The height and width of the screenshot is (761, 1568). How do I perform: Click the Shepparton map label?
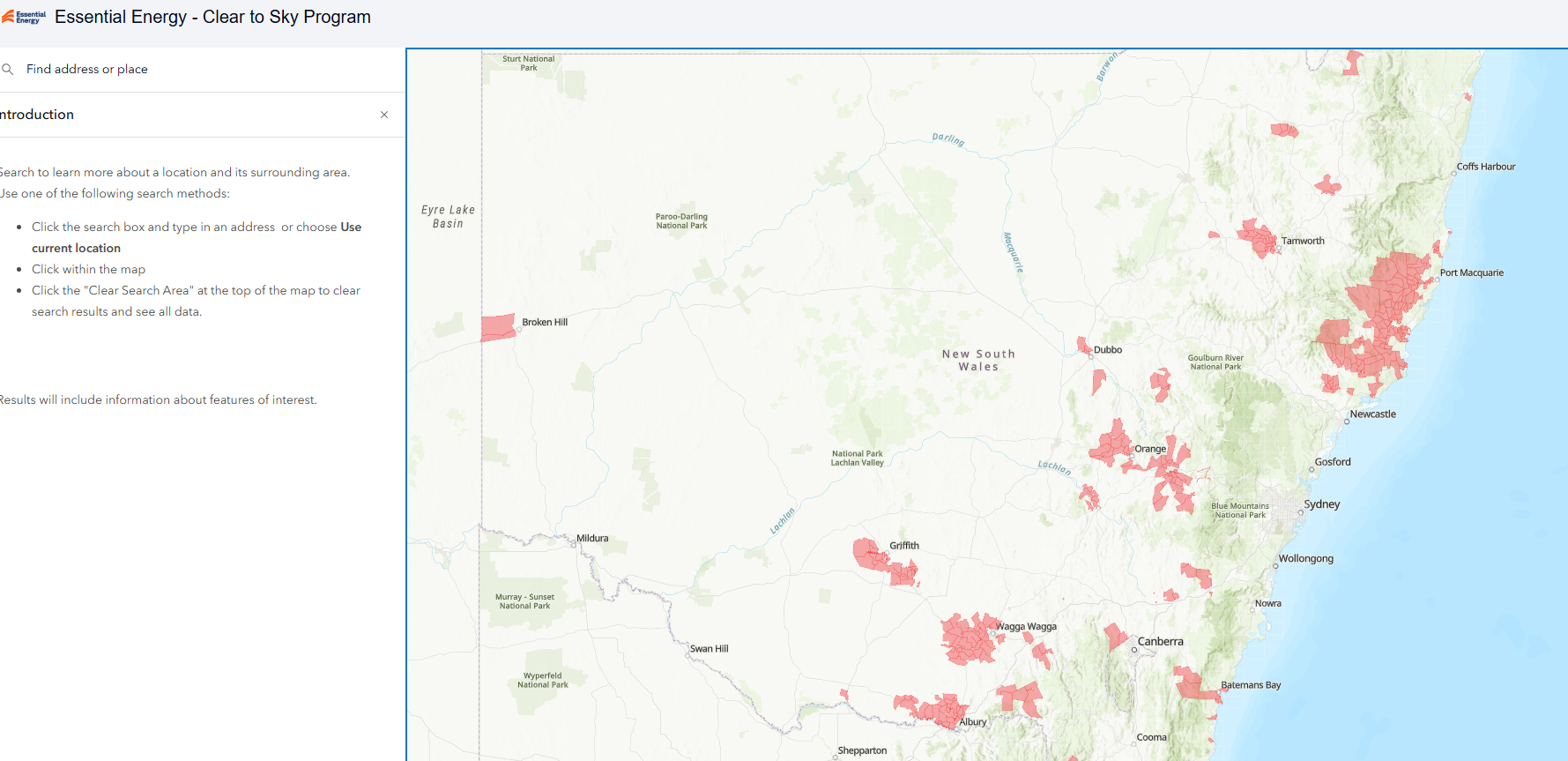click(x=862, y=751)
